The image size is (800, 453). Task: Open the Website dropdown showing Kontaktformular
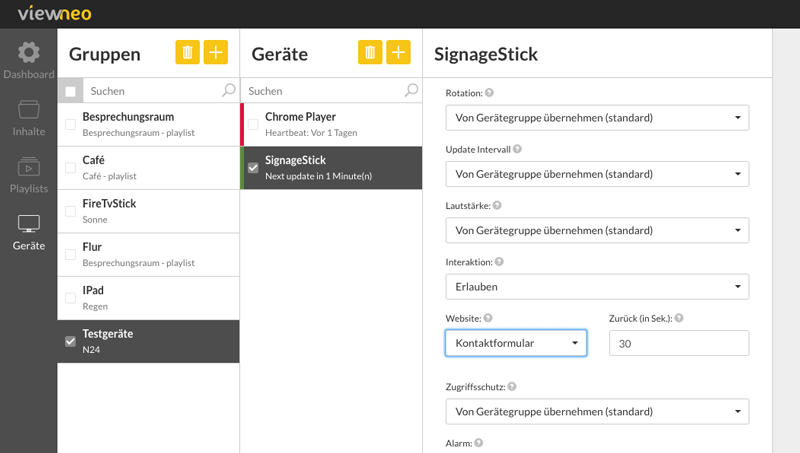point(516,343)
